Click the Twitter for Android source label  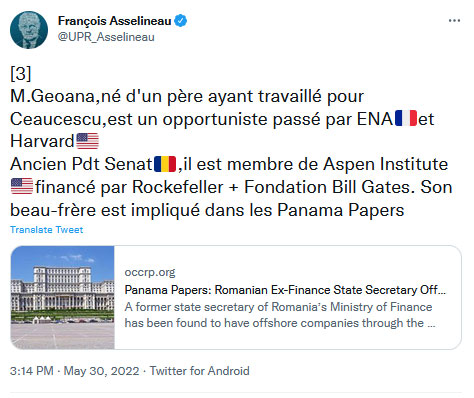tap(199, 371)
